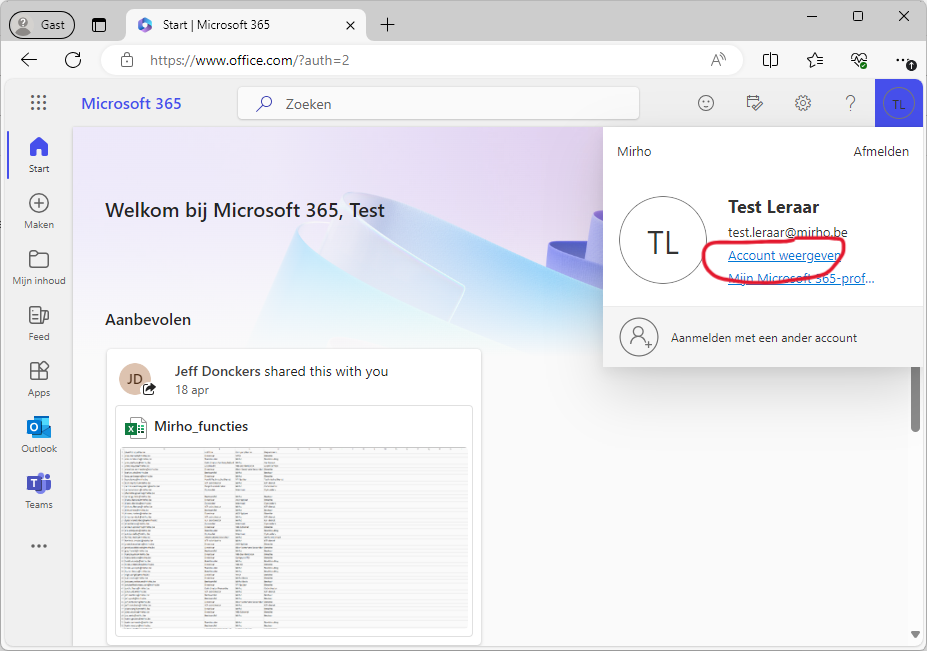Screen dimensions: 927x651
Task: Open the Feed icon in sidebar
Action: (39, 323)
